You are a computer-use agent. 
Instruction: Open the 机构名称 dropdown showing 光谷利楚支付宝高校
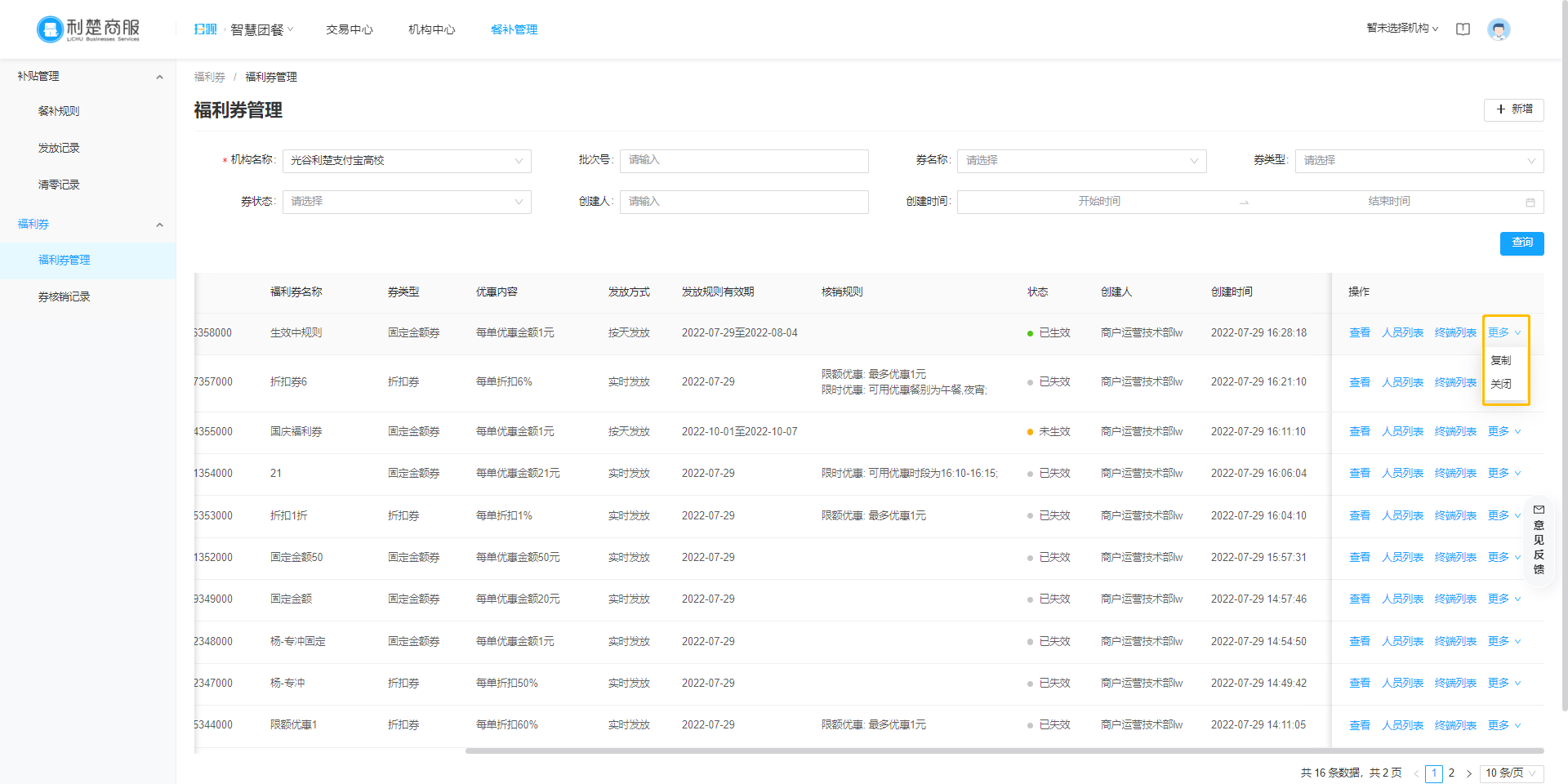407,161
